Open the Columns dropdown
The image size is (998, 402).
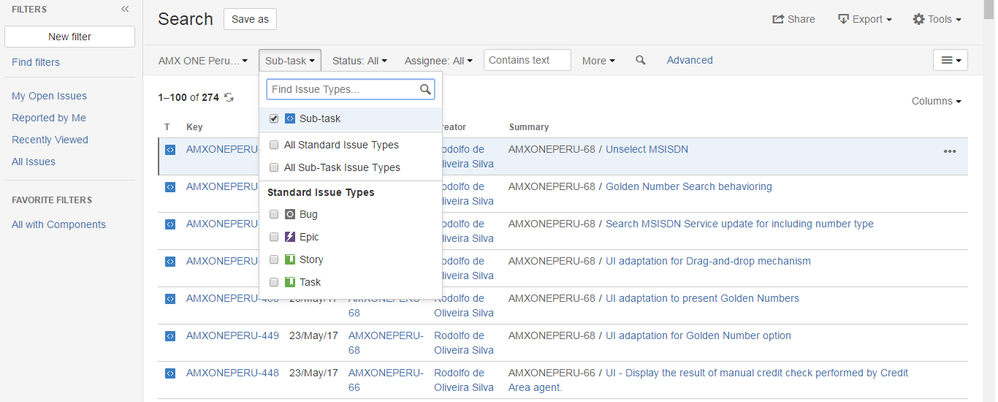936,101
